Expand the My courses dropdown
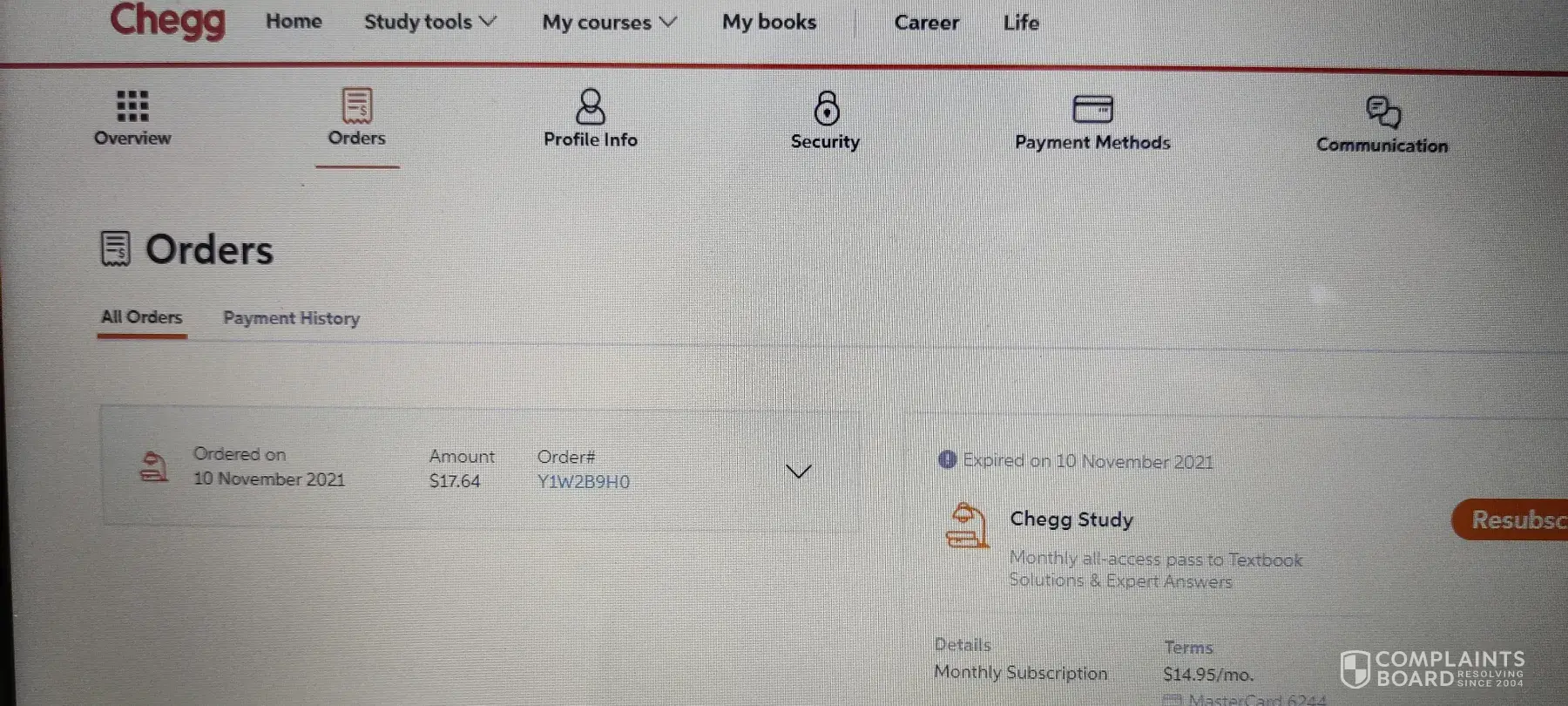Image resolution: width=1568 pixels, height=706 pixels. click(609, 23)
